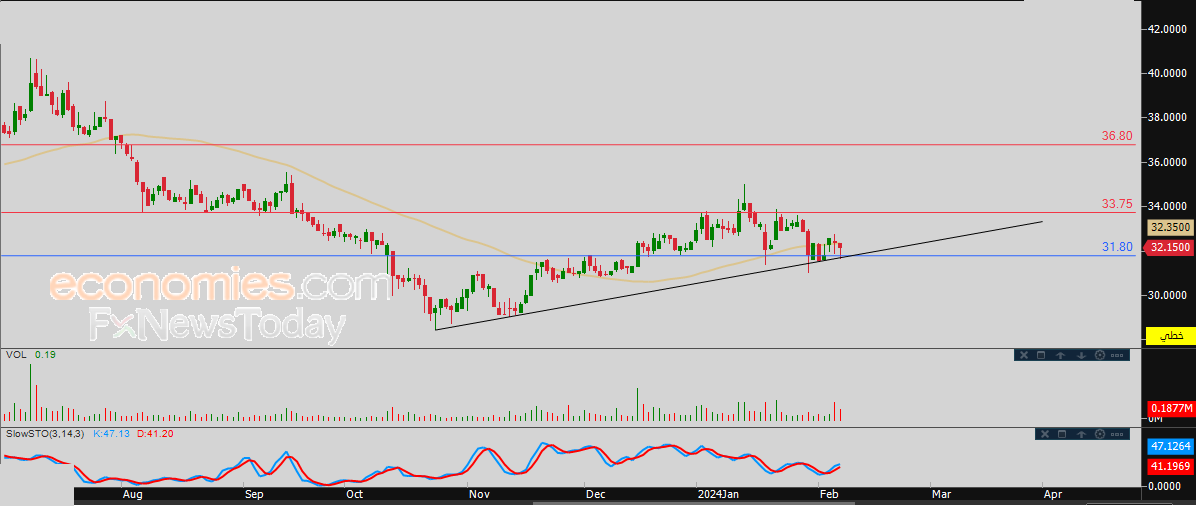The height and width of the screenshot is (506, 1196).
Task: Open VOL indicator settings gear
Action: click(1100, 355)
